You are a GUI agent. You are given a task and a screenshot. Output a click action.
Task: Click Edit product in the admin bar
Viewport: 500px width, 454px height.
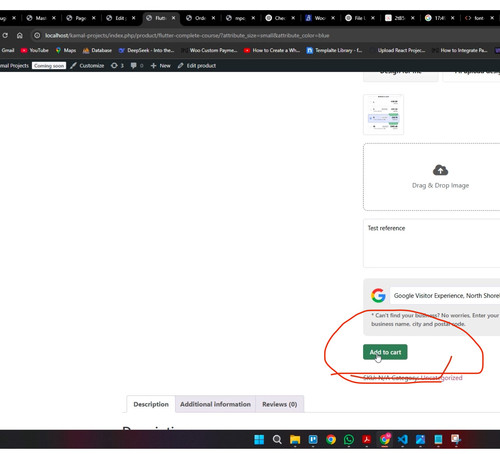coord(197,66)
